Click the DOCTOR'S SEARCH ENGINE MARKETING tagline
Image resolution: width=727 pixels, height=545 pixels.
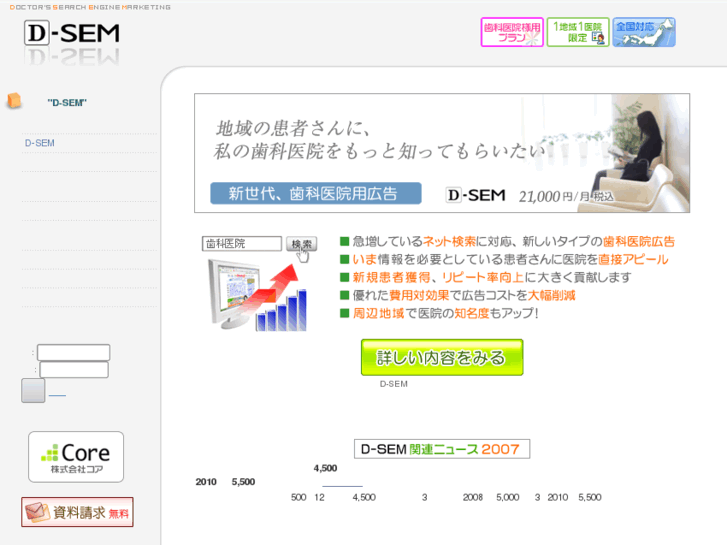[90, 7]
